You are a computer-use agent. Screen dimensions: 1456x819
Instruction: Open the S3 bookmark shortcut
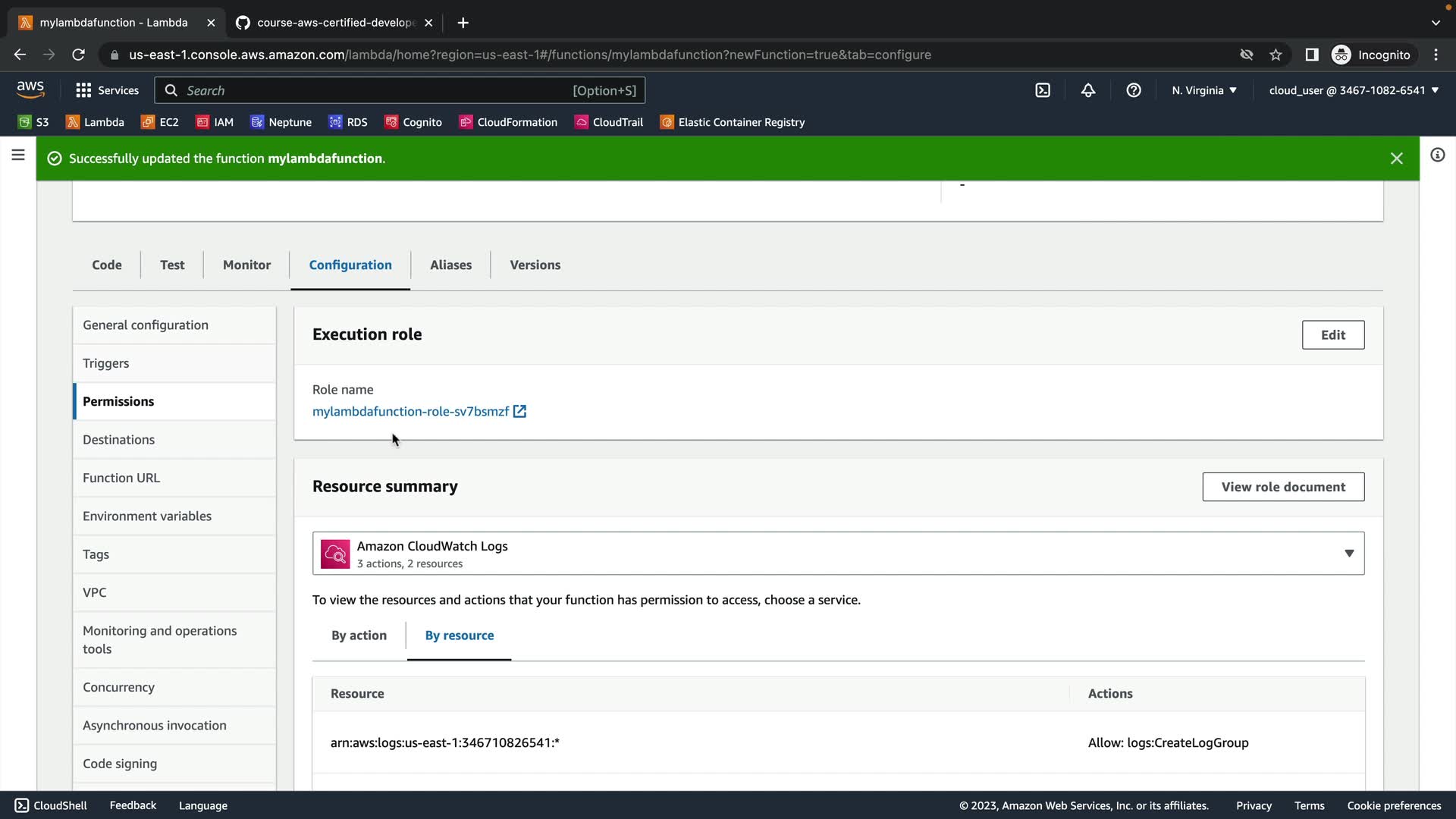[33, 122]
